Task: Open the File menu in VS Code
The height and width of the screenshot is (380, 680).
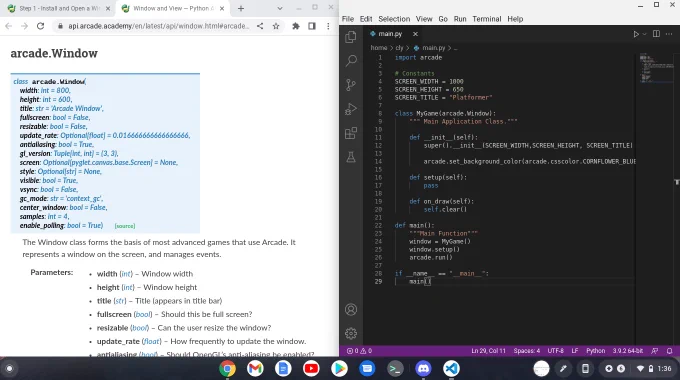Action: [x=348, y=19]
